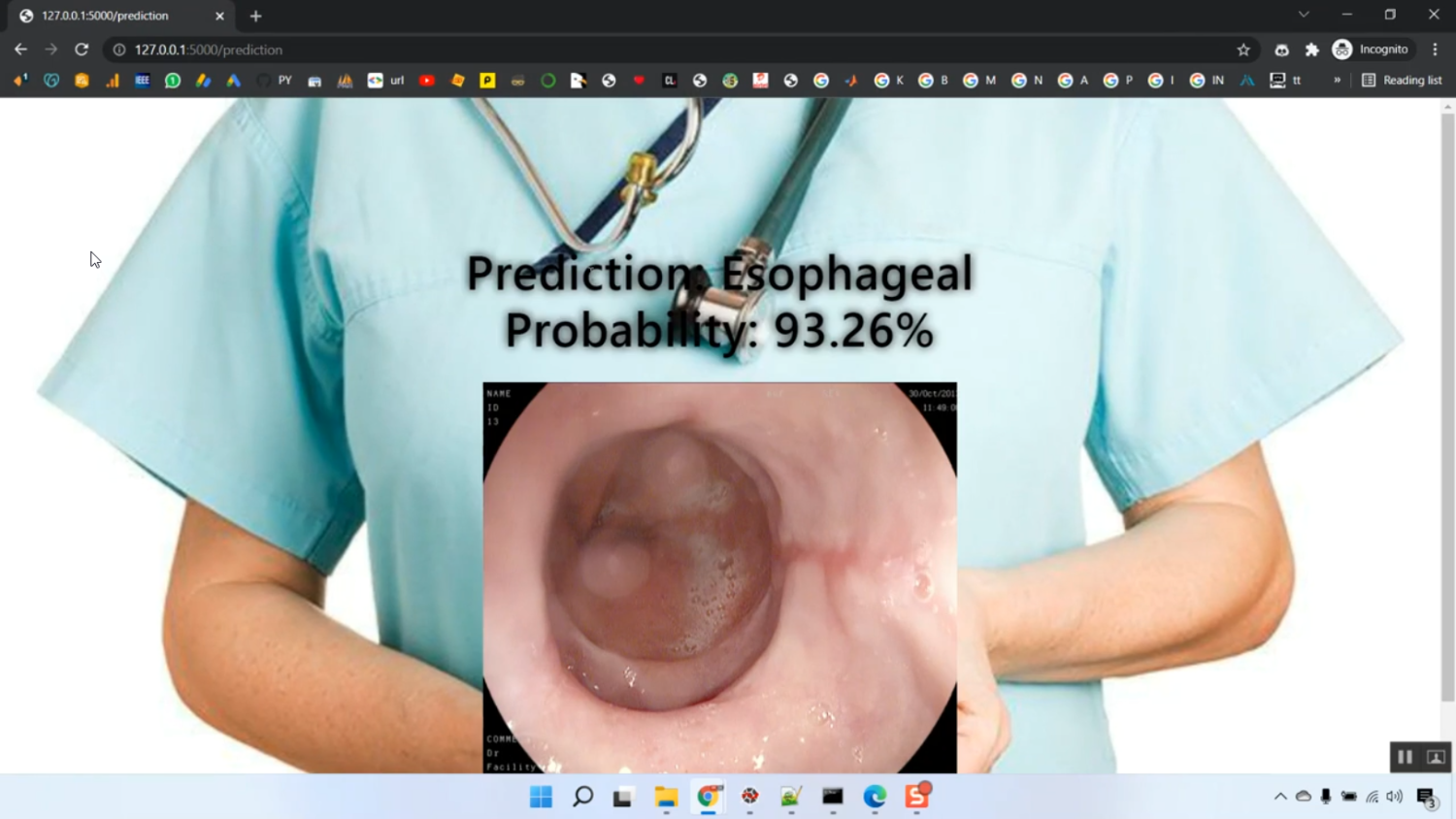Click the address bar URL

point(209,49)
